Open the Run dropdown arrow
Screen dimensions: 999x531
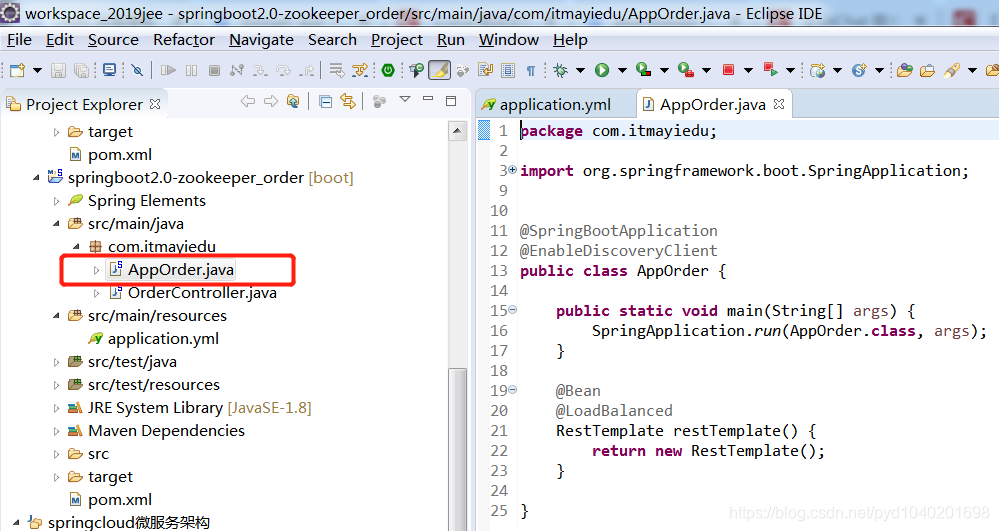click(x=622, y=70)
